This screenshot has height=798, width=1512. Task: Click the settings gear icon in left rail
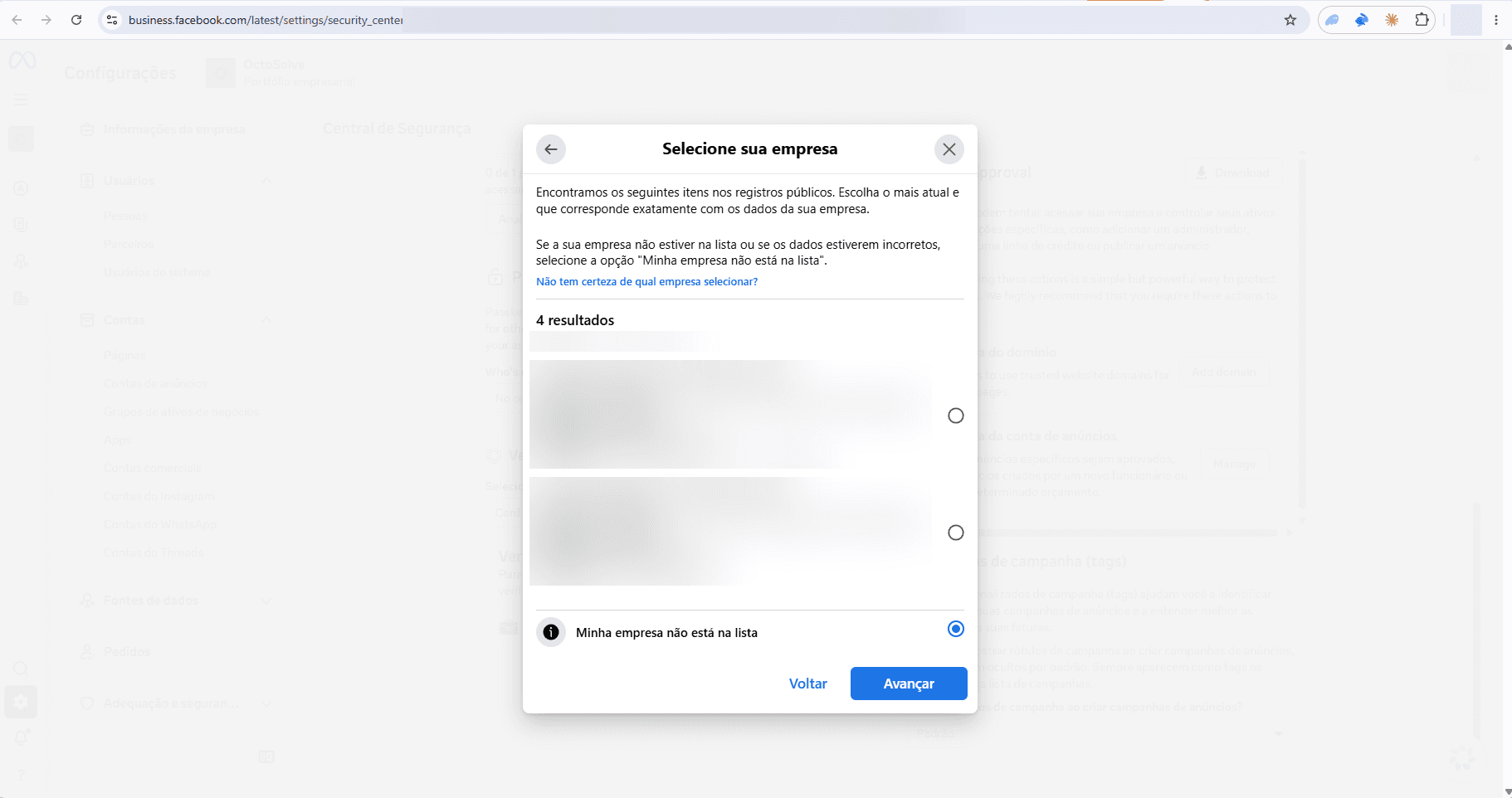click(x=21, y=703)
